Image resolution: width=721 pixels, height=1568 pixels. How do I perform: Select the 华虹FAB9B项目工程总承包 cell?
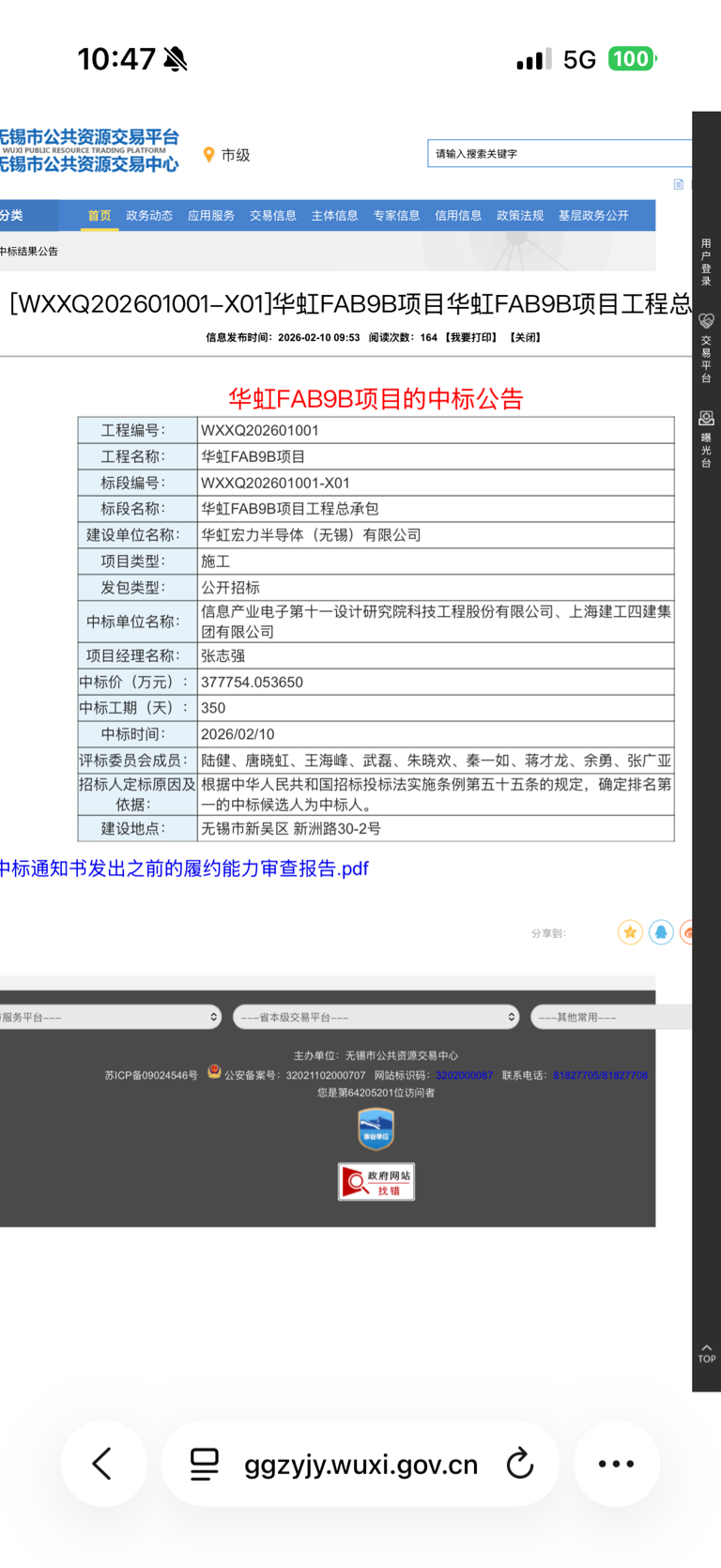coord(436,509)
